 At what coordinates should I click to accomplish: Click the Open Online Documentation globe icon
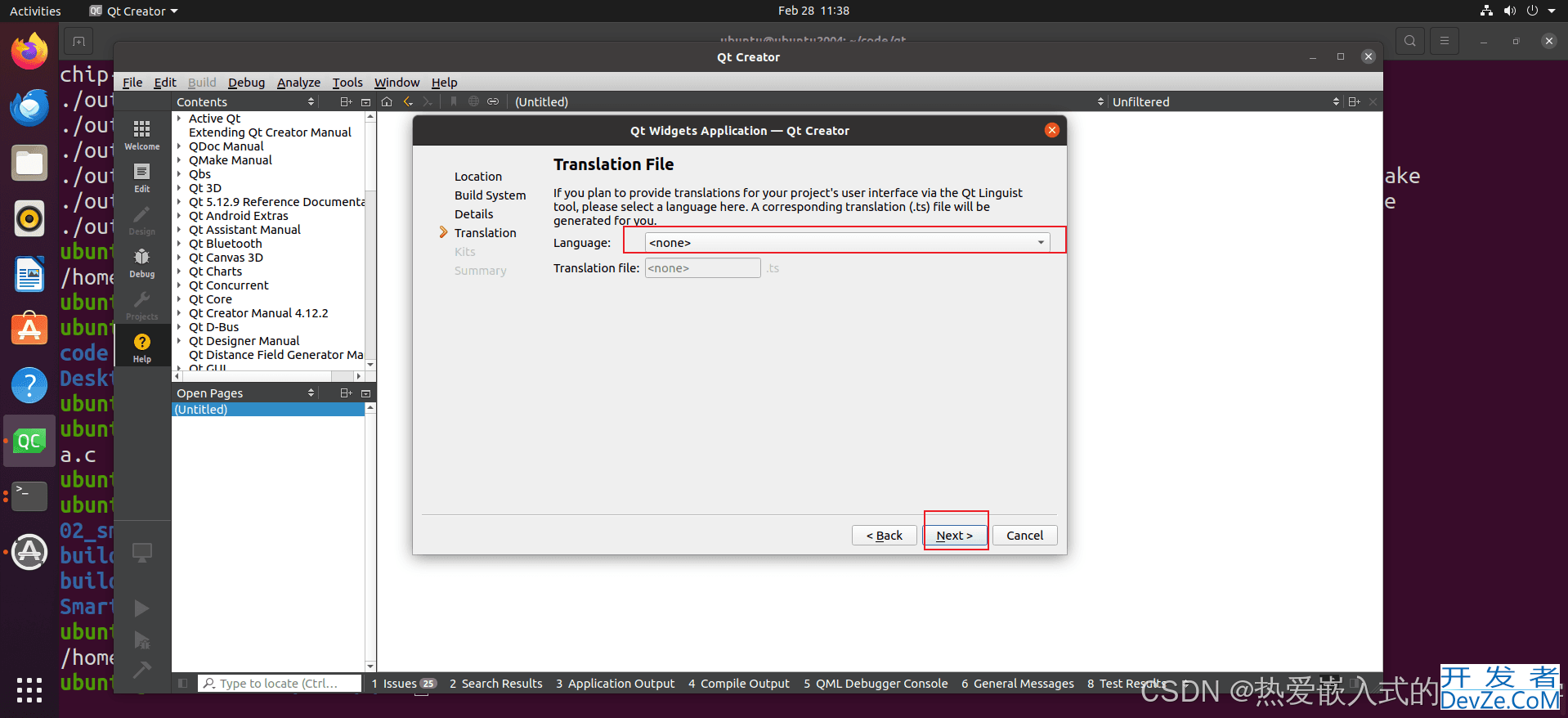473,101
